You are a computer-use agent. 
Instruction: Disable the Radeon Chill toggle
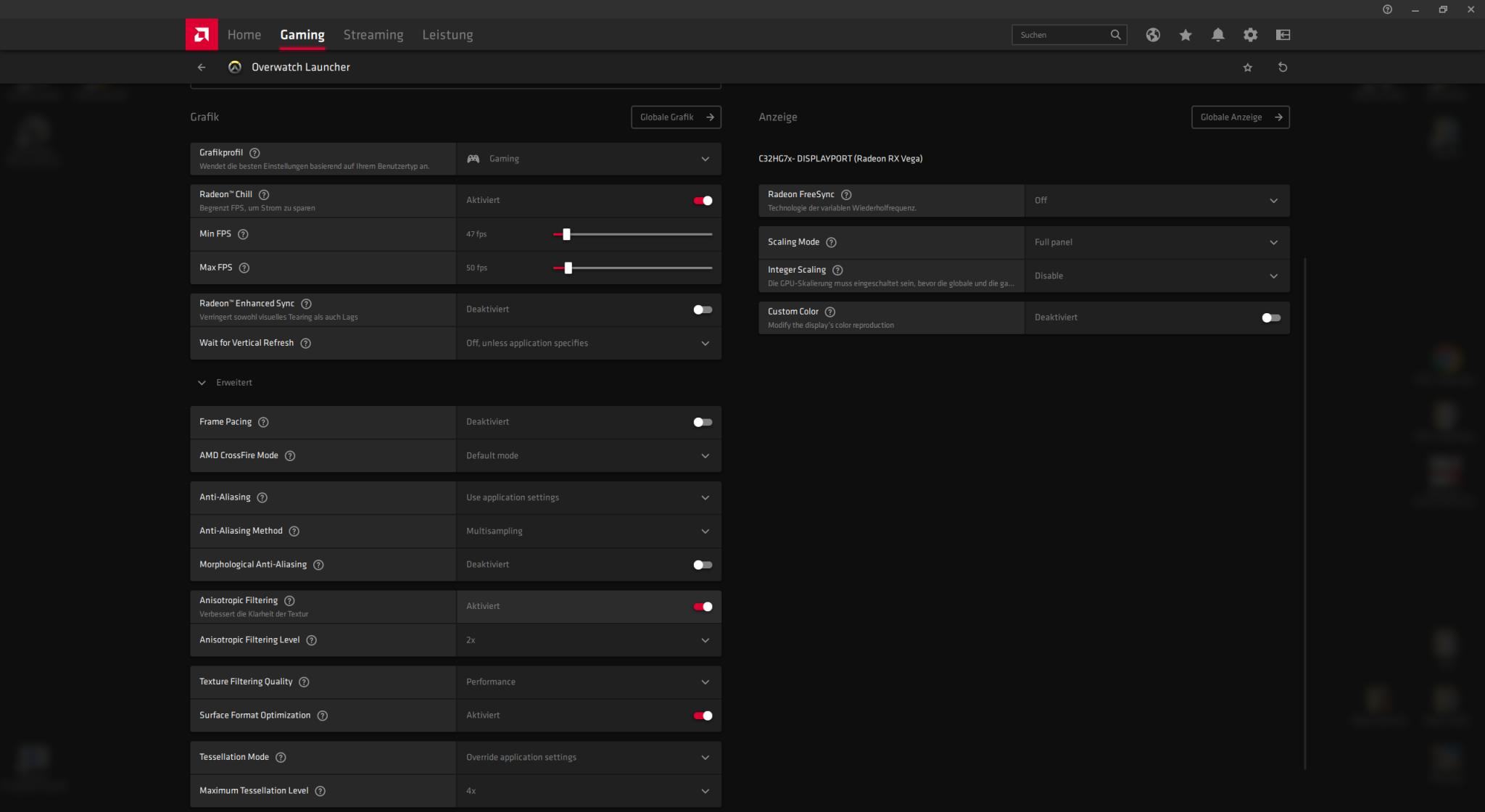click(x=703, y=201)
